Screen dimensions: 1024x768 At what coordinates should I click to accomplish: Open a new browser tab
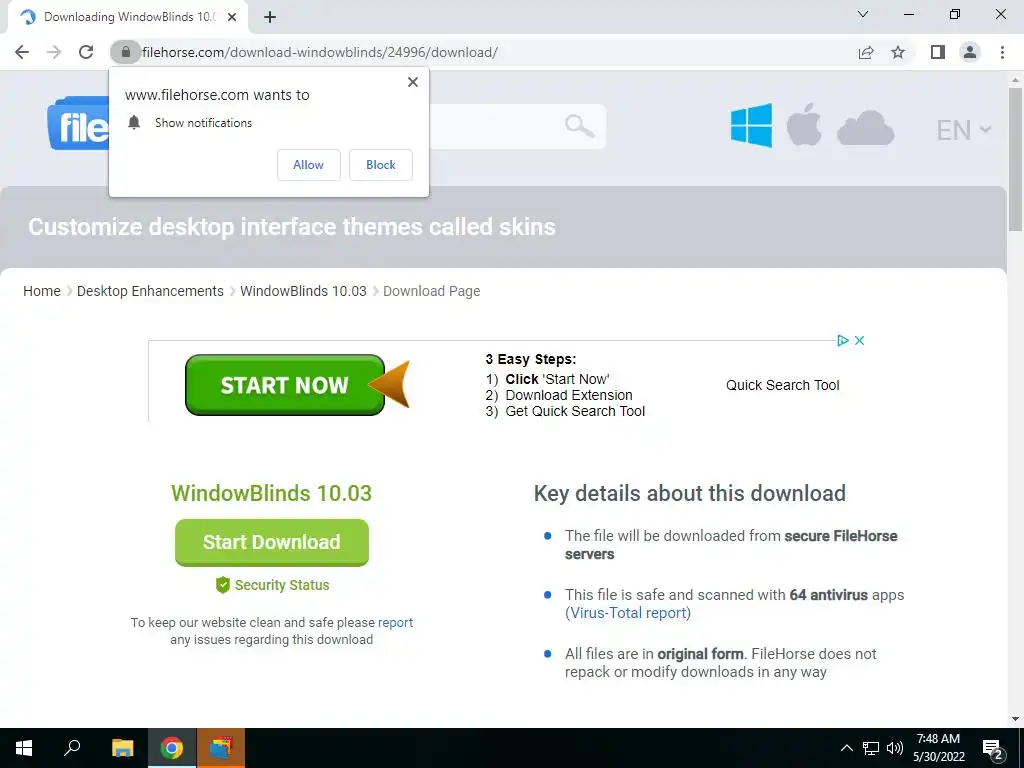pos(270,17)
